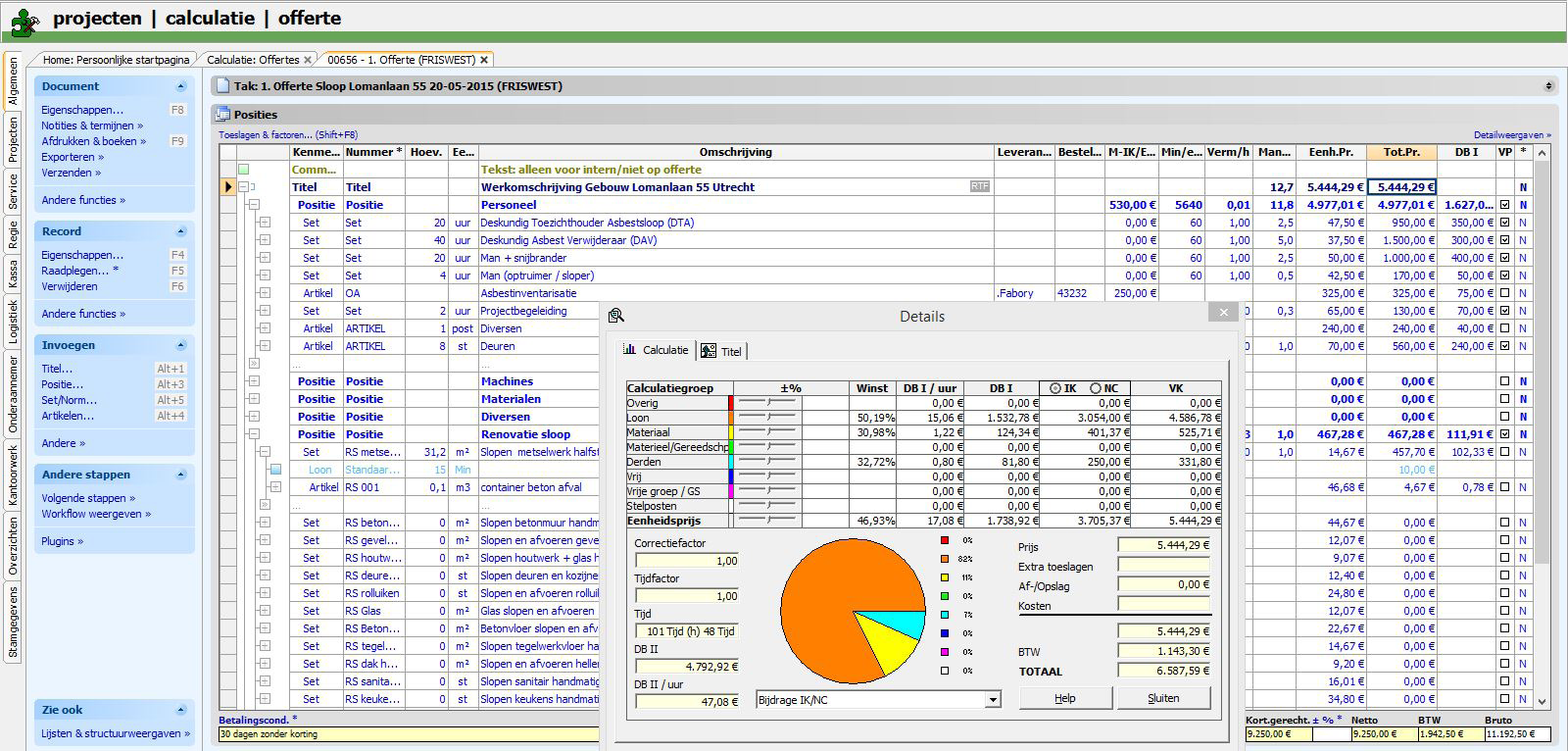The image size is (1568, 751).
Task: Click the scroll-down arrow of Posities grid
Action: (x=1543, y=701)
